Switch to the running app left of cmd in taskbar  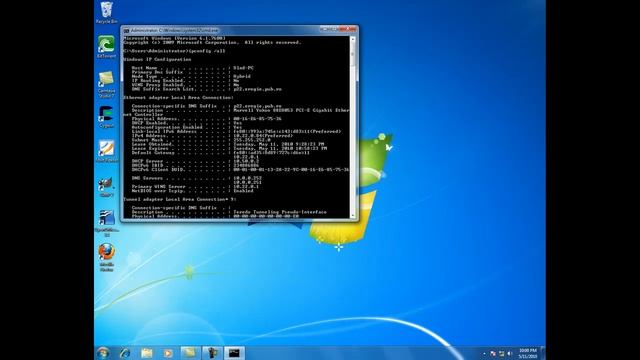[x=212, y=353]
